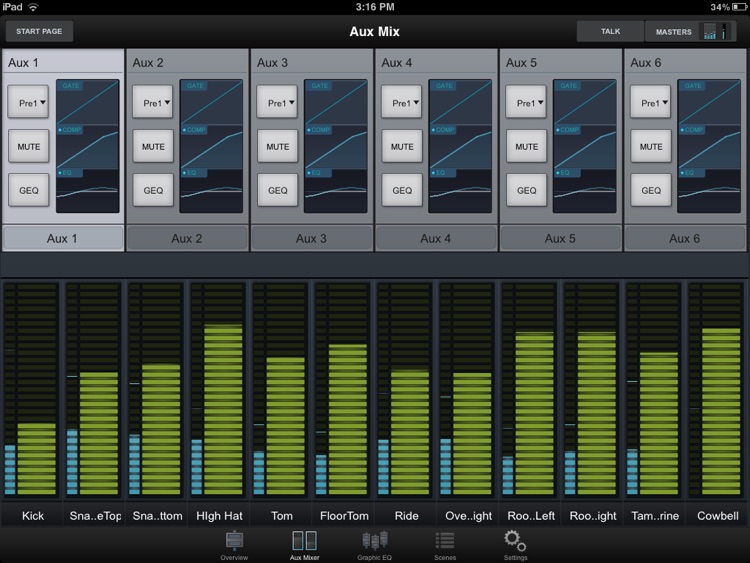The width and height of the screenshot is (750, 563).
Task: Open Aux 1 GATE graph
Action: [88, 102]
